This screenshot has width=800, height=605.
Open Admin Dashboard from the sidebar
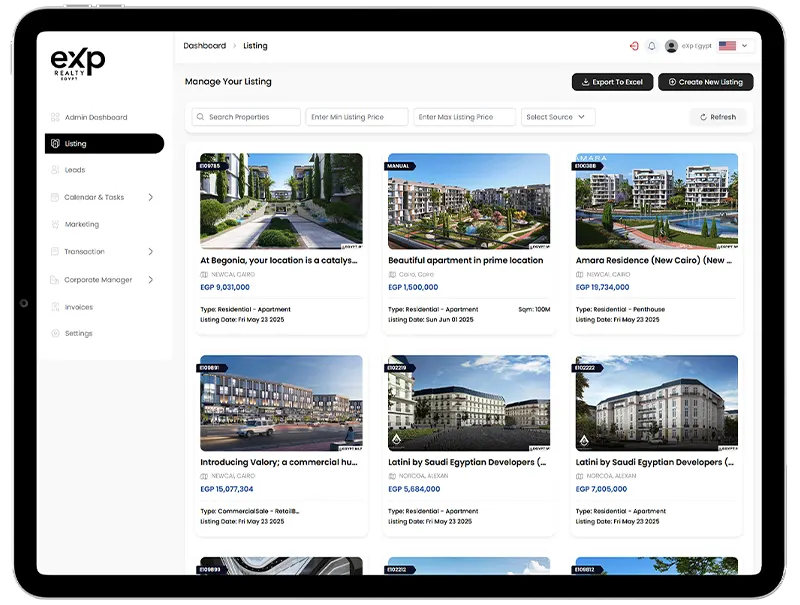click(96, 117)
